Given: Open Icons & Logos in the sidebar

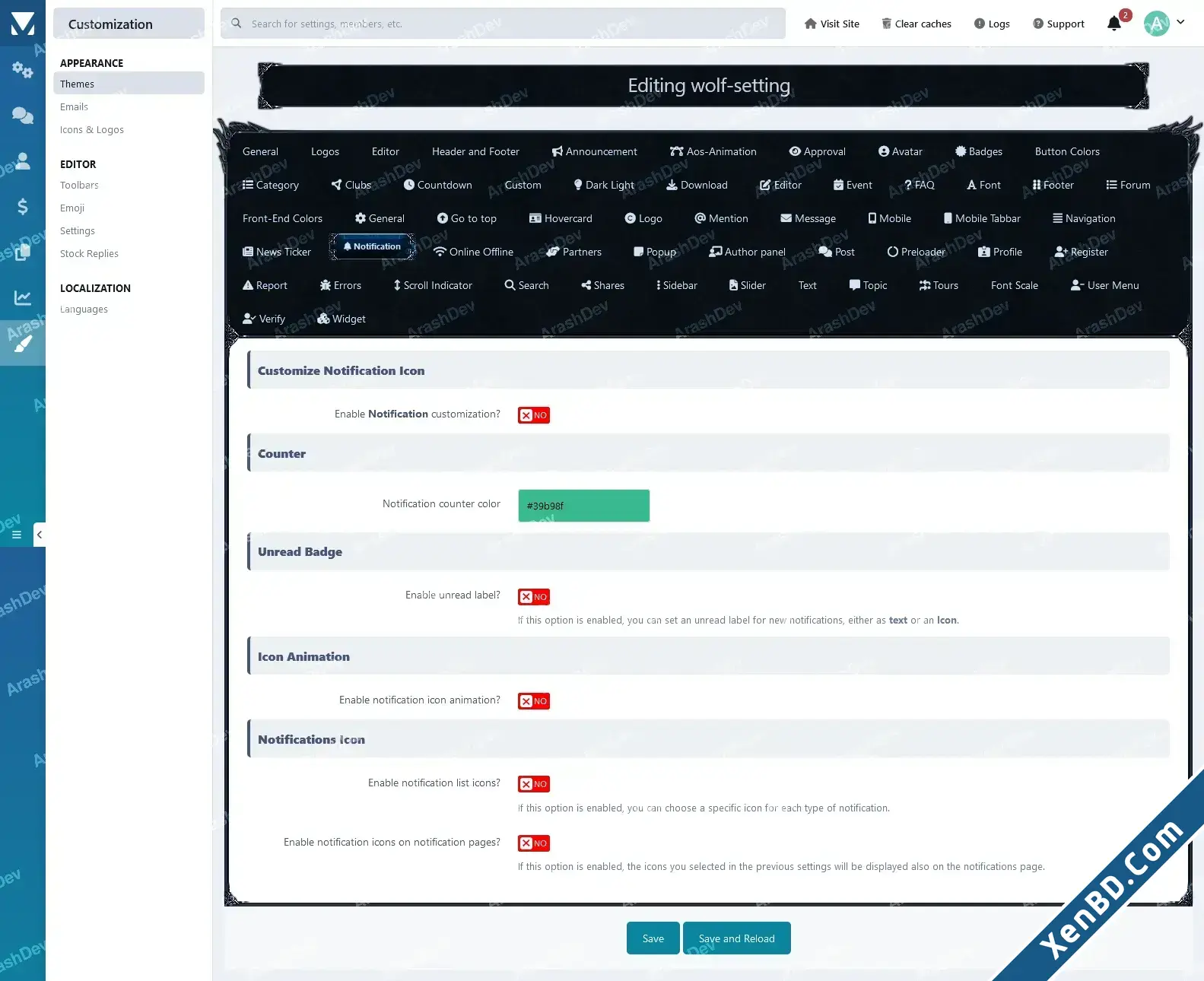Looking at the screenshot, I should [x=92, y=129].
